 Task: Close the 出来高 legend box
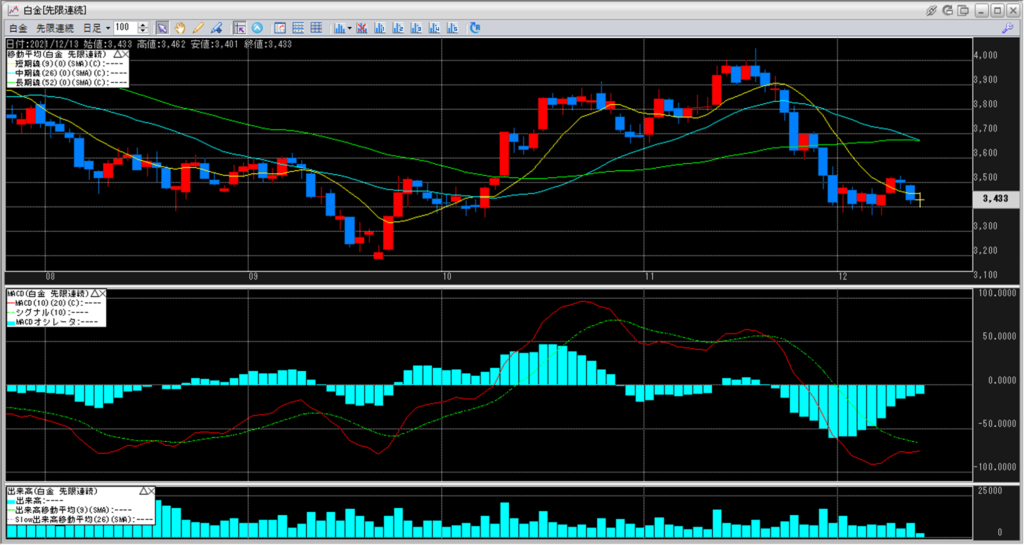point(152,491)
